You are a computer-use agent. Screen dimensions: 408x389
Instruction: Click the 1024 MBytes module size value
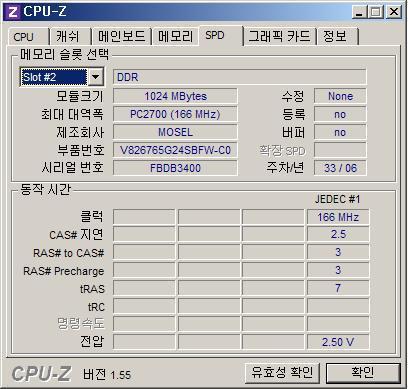click(x=175, y=96)
